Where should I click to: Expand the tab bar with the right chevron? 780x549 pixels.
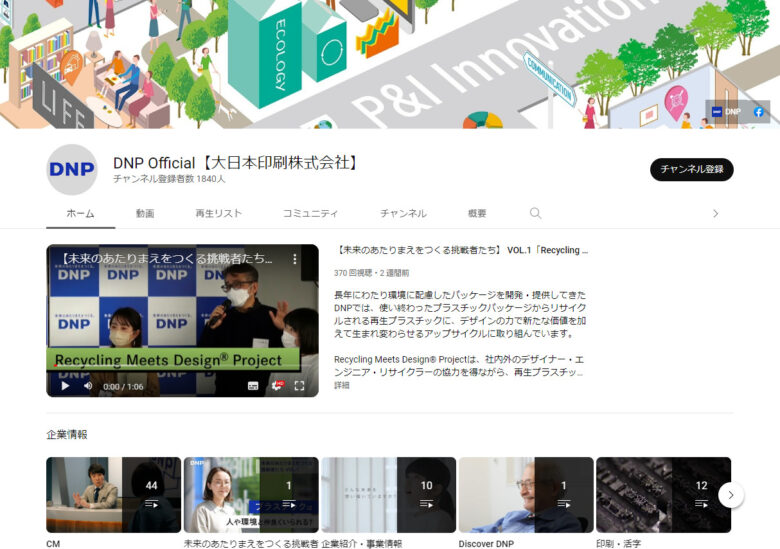click(715, 214)
